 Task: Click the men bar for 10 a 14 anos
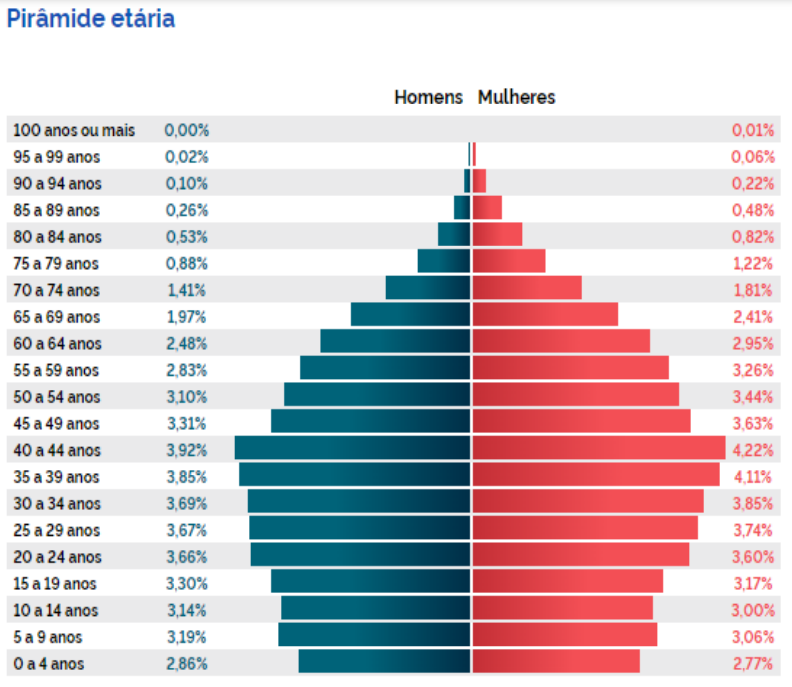click(376, 608)
